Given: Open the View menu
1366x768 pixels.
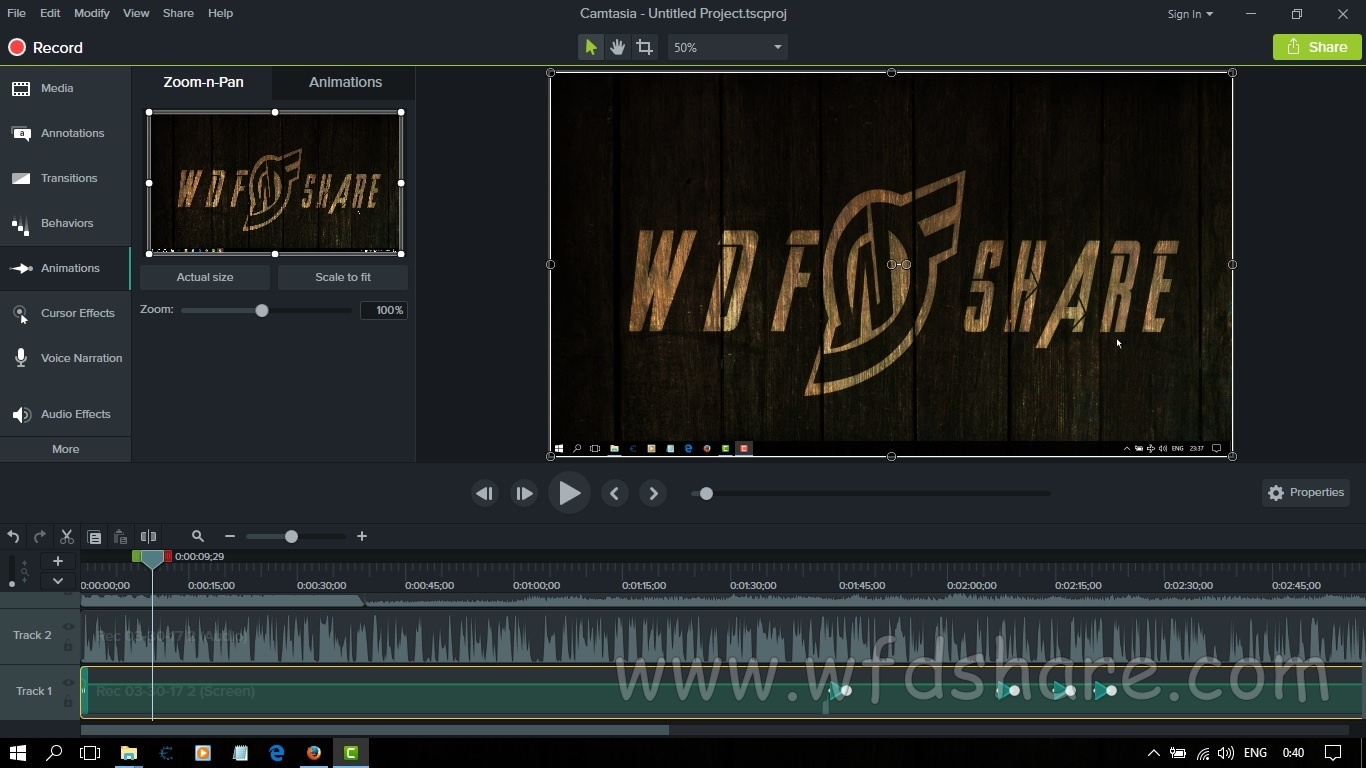Looking at the screenshot, I should (136, 13).
